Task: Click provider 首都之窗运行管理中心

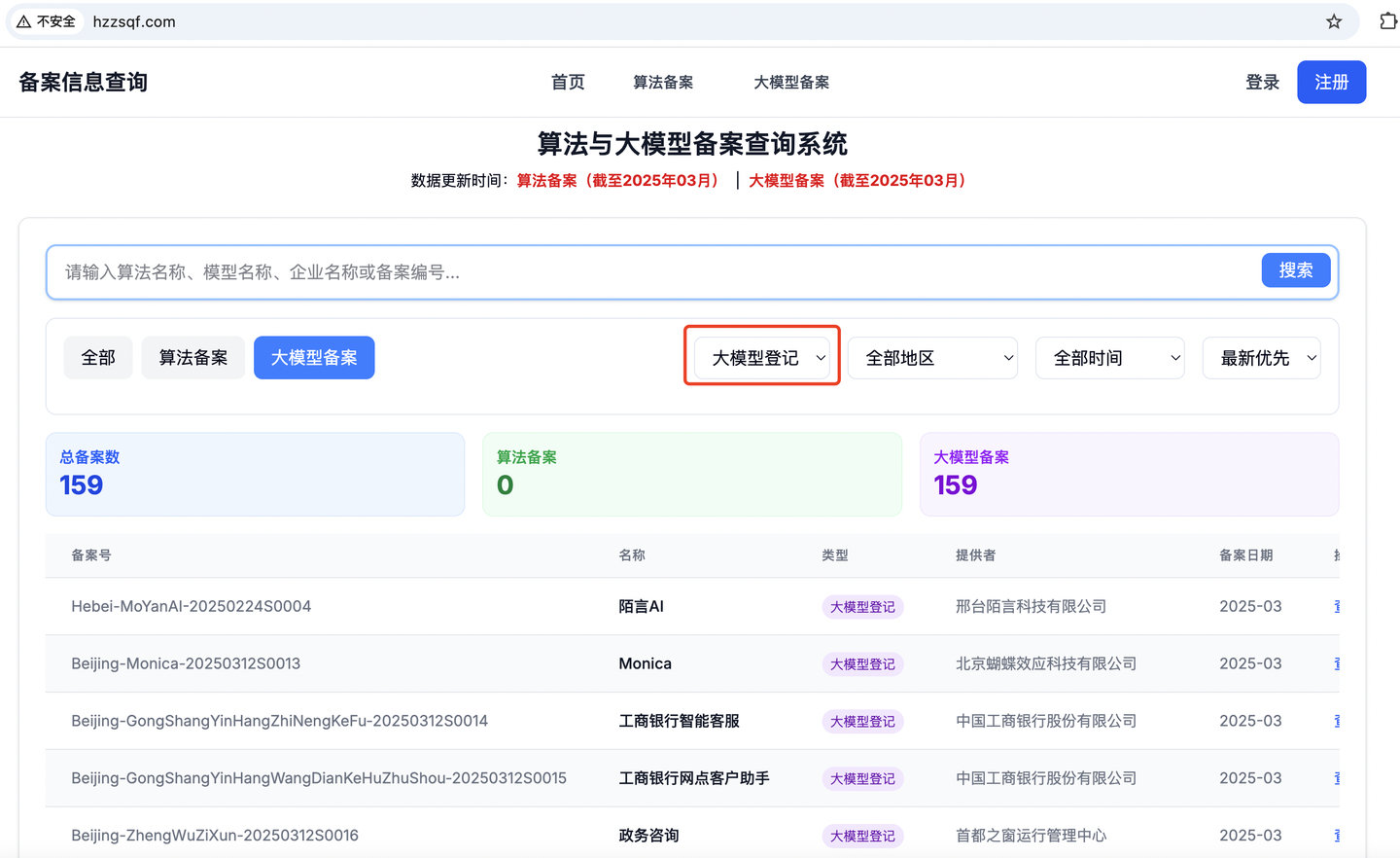Action: tap(1031, 836)
